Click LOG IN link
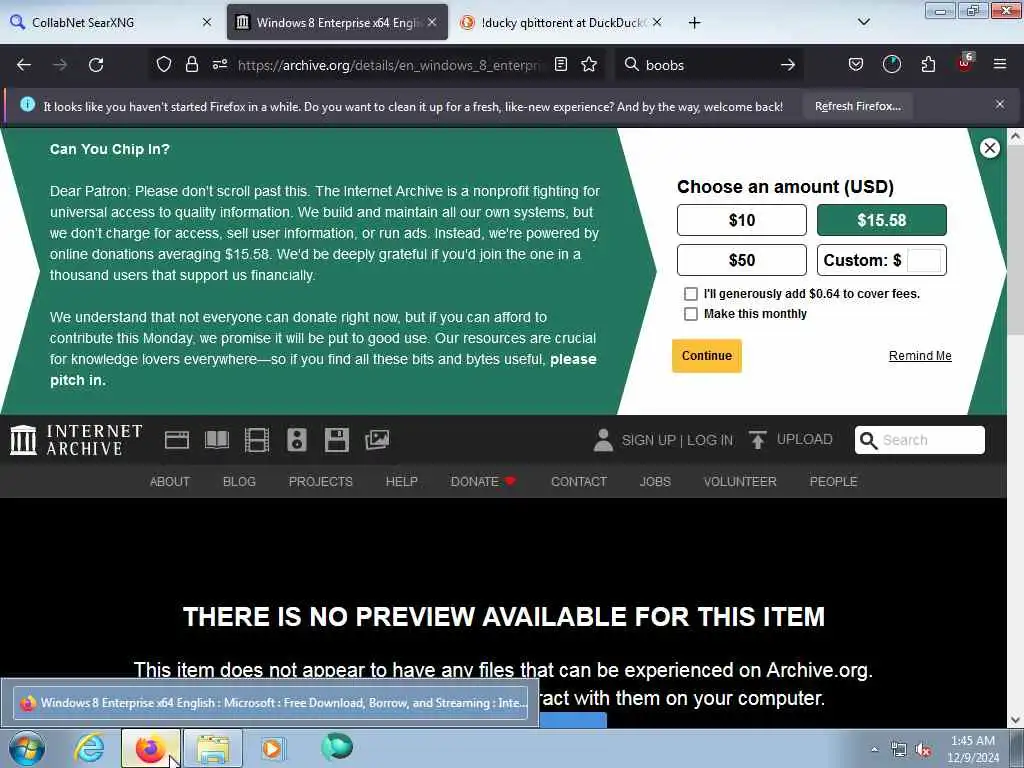The image size is (1024, 768). point(709,440)
